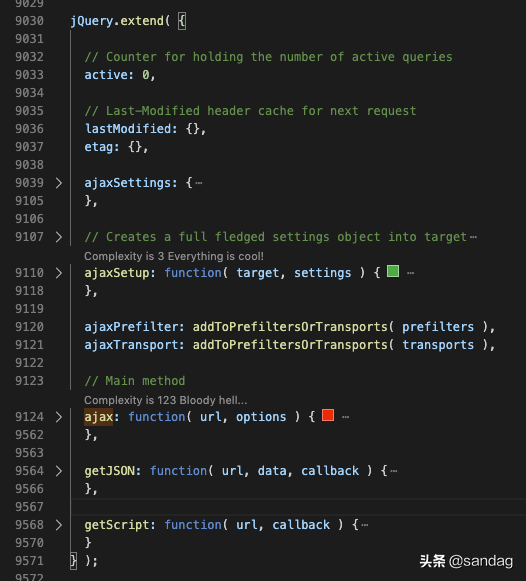526x581 pixels.
Task: Expand the folded ajaxSetup function
Action: click(59, 273)
